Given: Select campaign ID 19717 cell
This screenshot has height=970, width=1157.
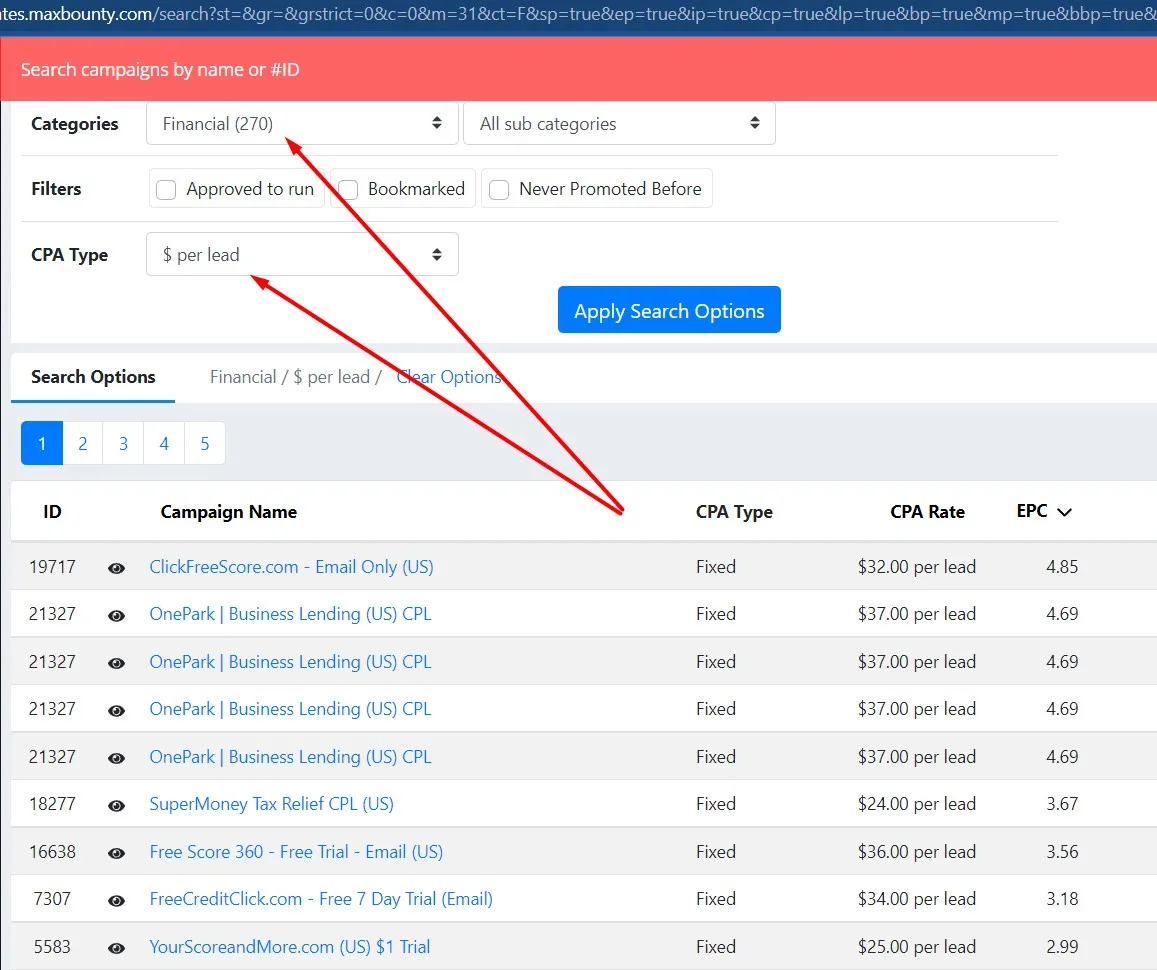Looking at the screenshot, I should [x=52, y=567].
